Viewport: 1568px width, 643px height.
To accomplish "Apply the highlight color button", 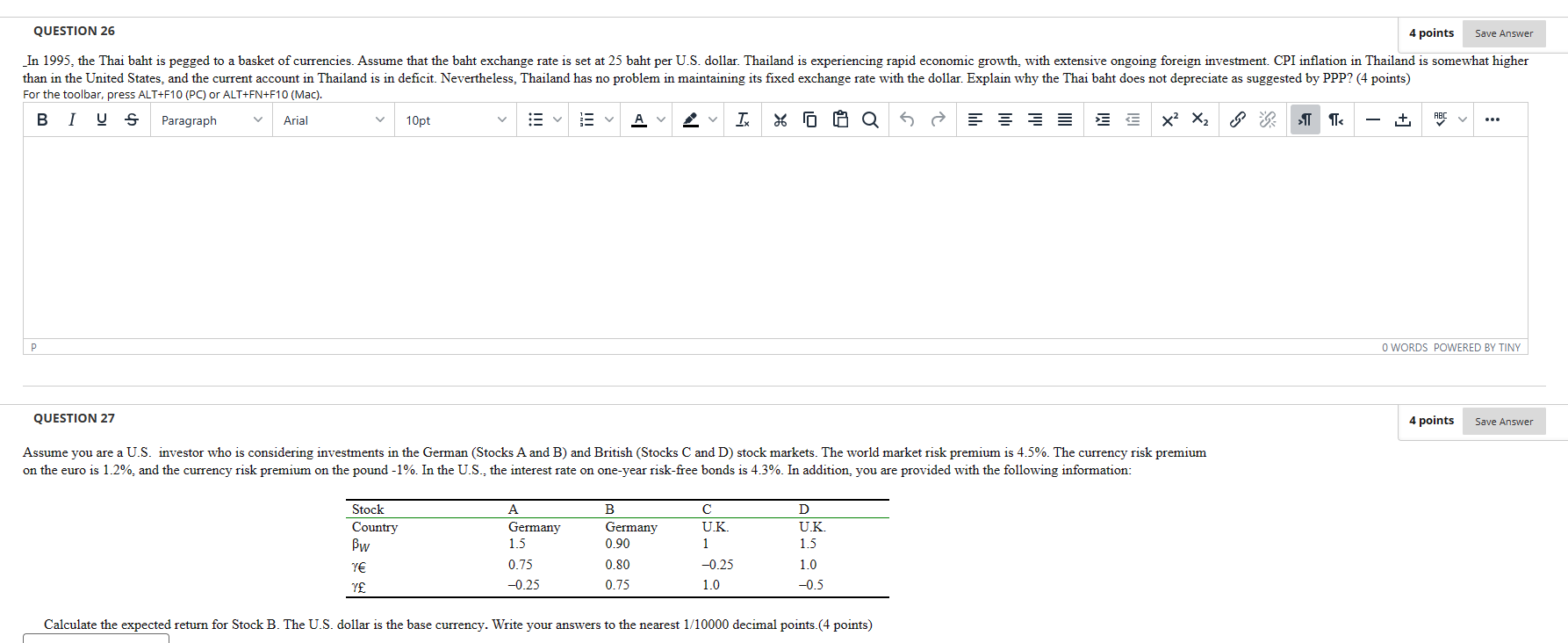I will pos(691,119).
